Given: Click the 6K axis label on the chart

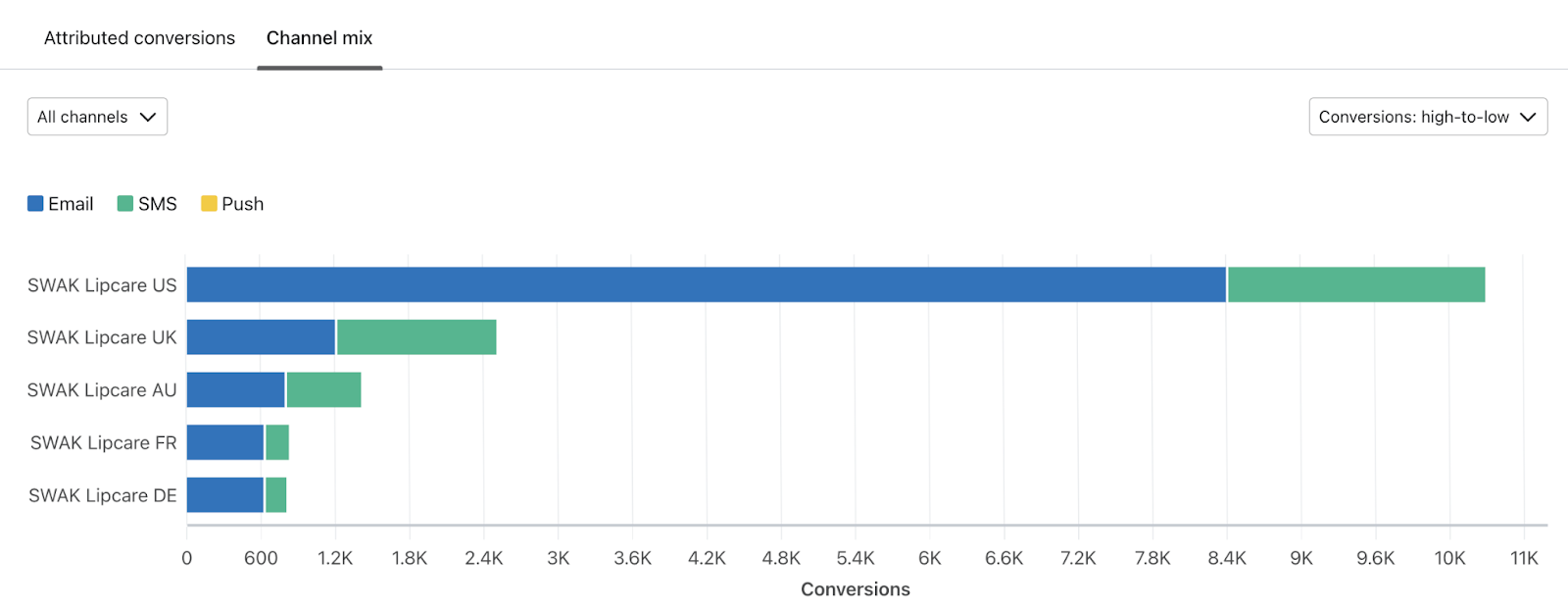Looking at the screenshot, I should click(929, 557).
